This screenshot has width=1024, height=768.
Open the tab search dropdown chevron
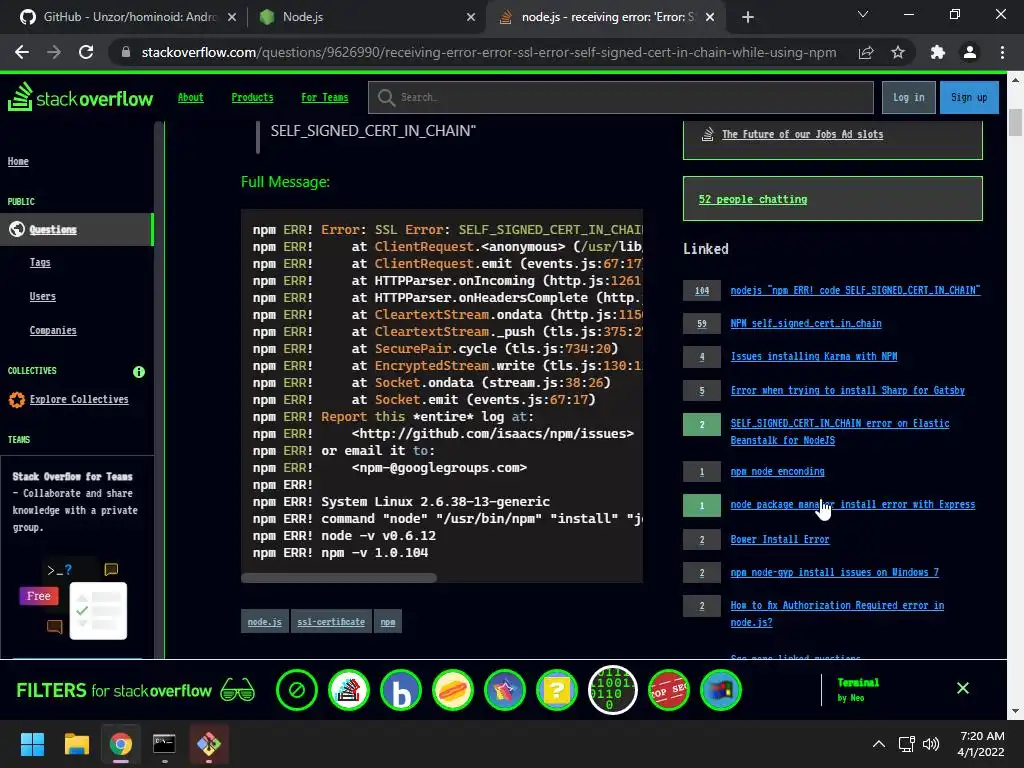pyautogui.click(x=863, y=14)
